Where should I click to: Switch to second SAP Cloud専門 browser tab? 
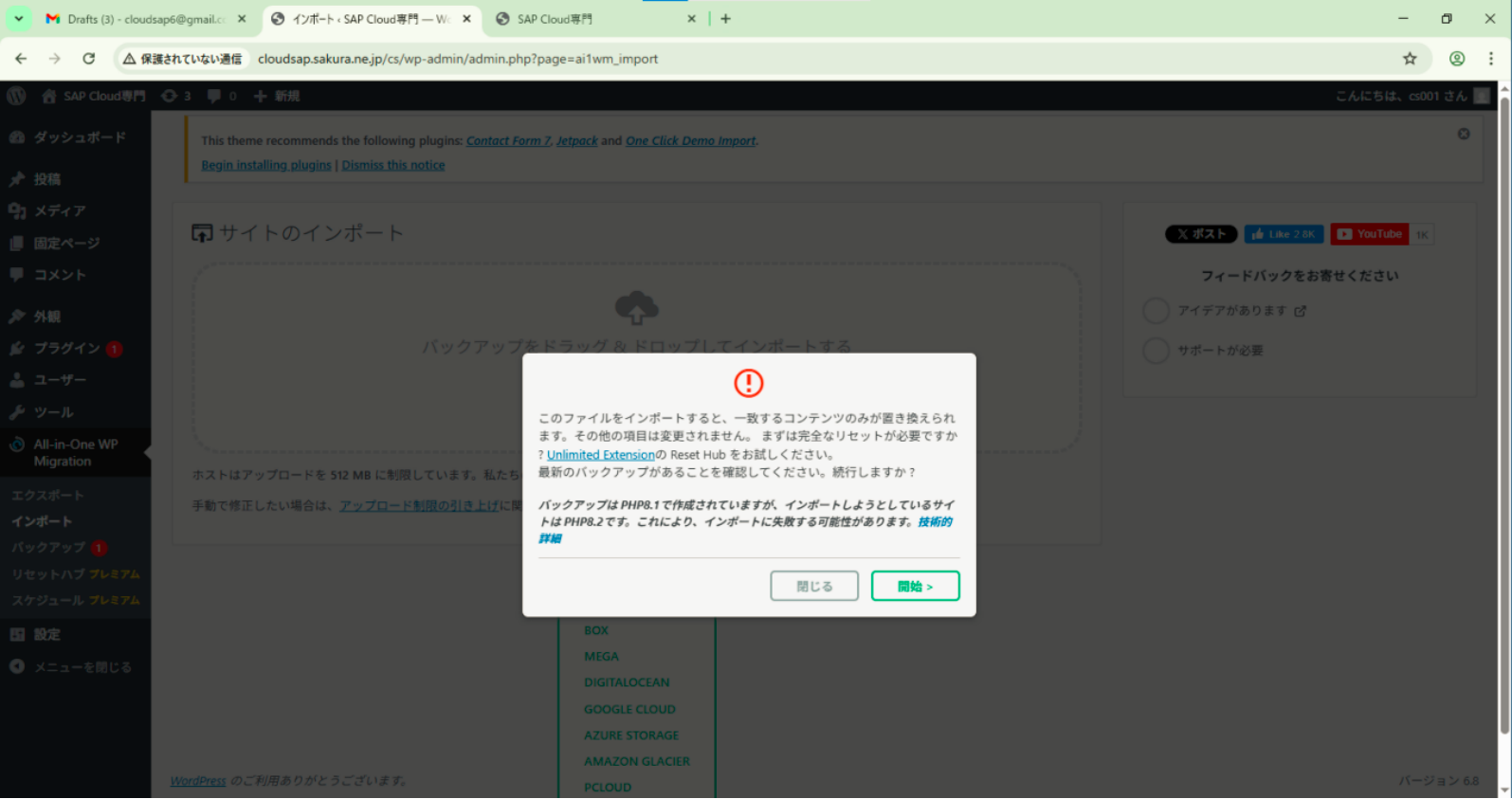point(597,19)
